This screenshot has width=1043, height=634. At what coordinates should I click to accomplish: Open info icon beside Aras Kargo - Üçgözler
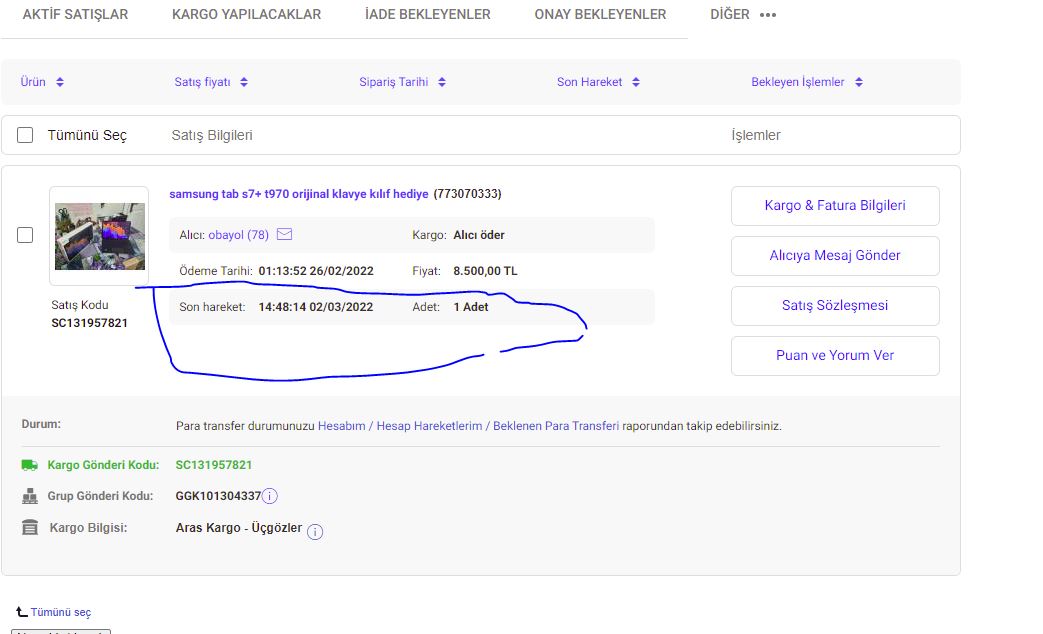315,532
